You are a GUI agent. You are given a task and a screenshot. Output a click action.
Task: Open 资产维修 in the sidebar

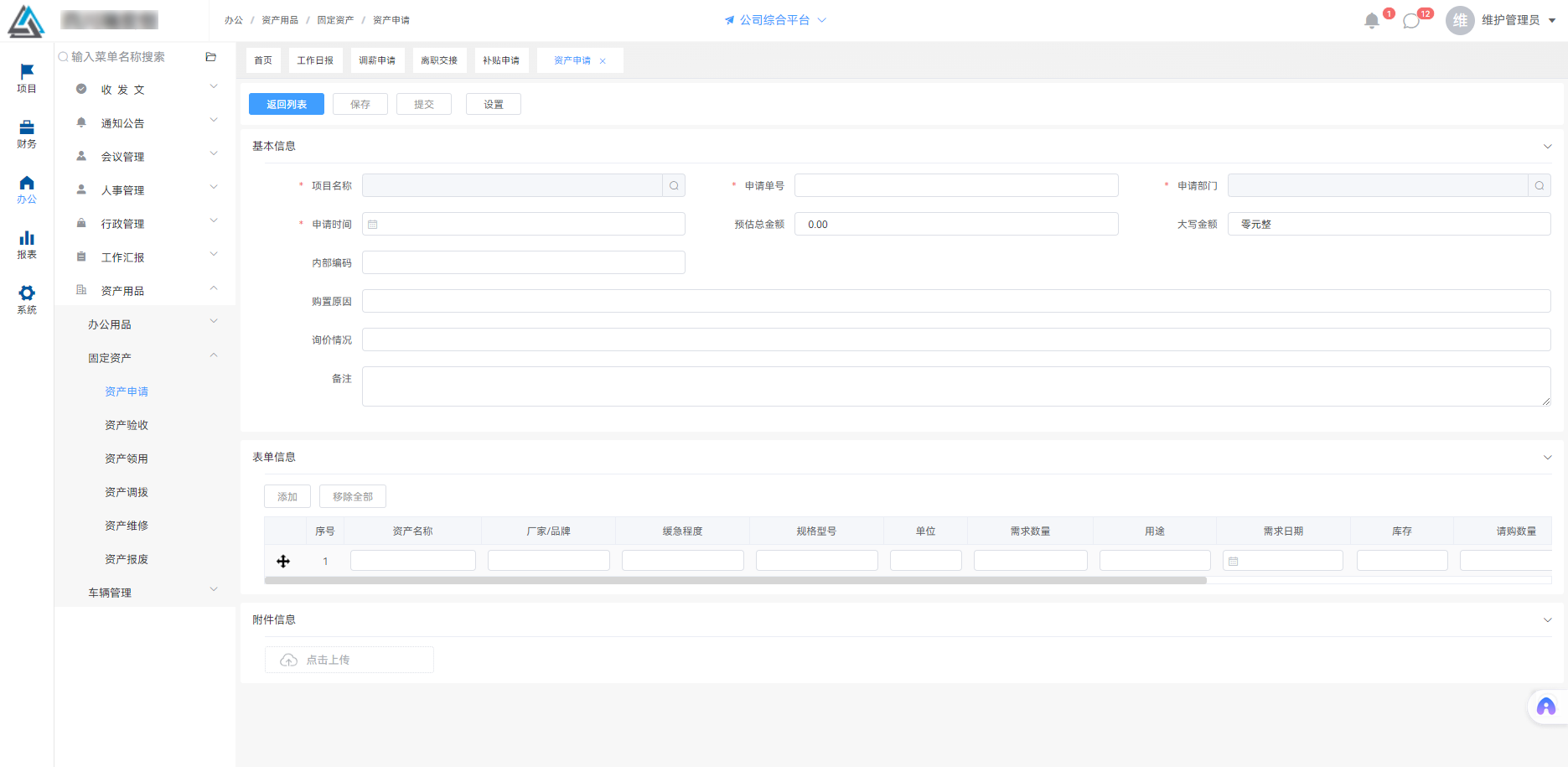pos(127,526)
